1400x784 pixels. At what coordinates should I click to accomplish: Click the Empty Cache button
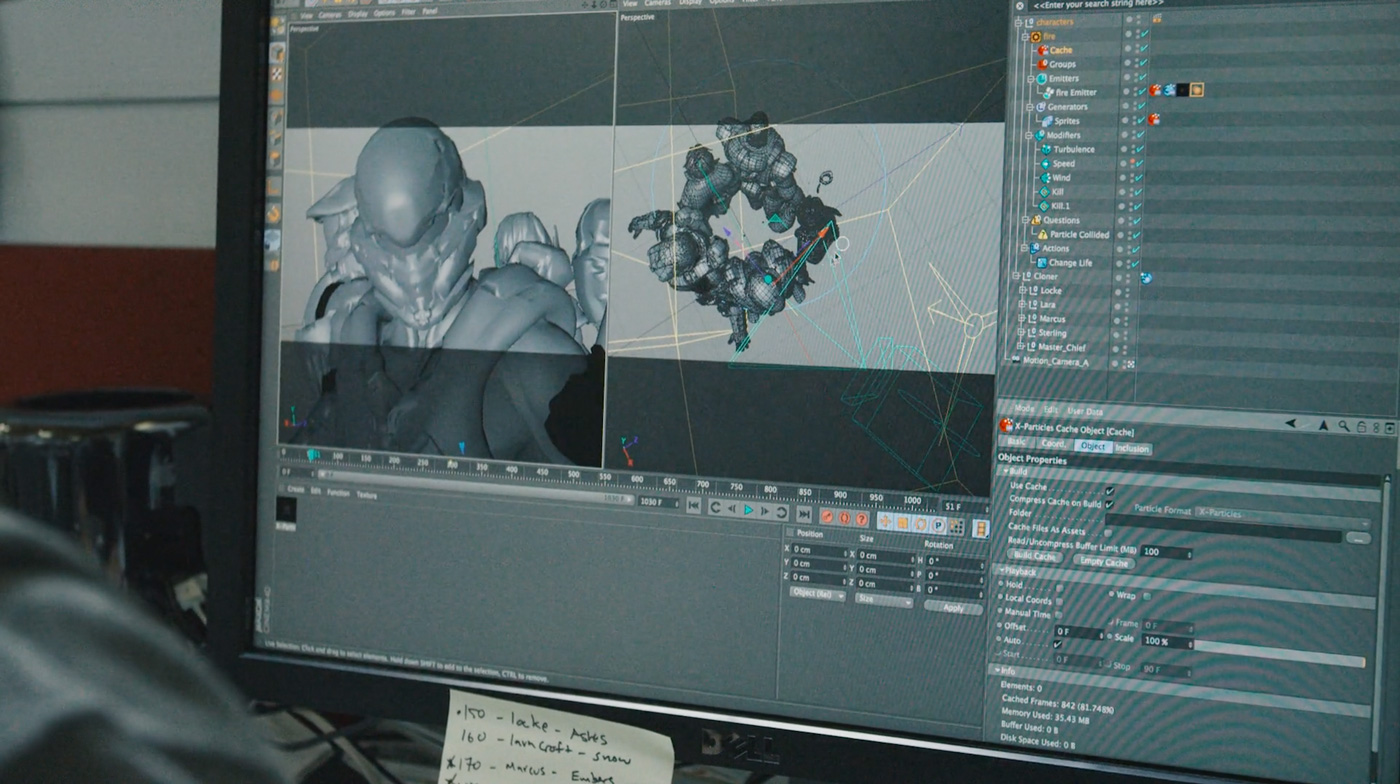click(x=1104, y=562)
